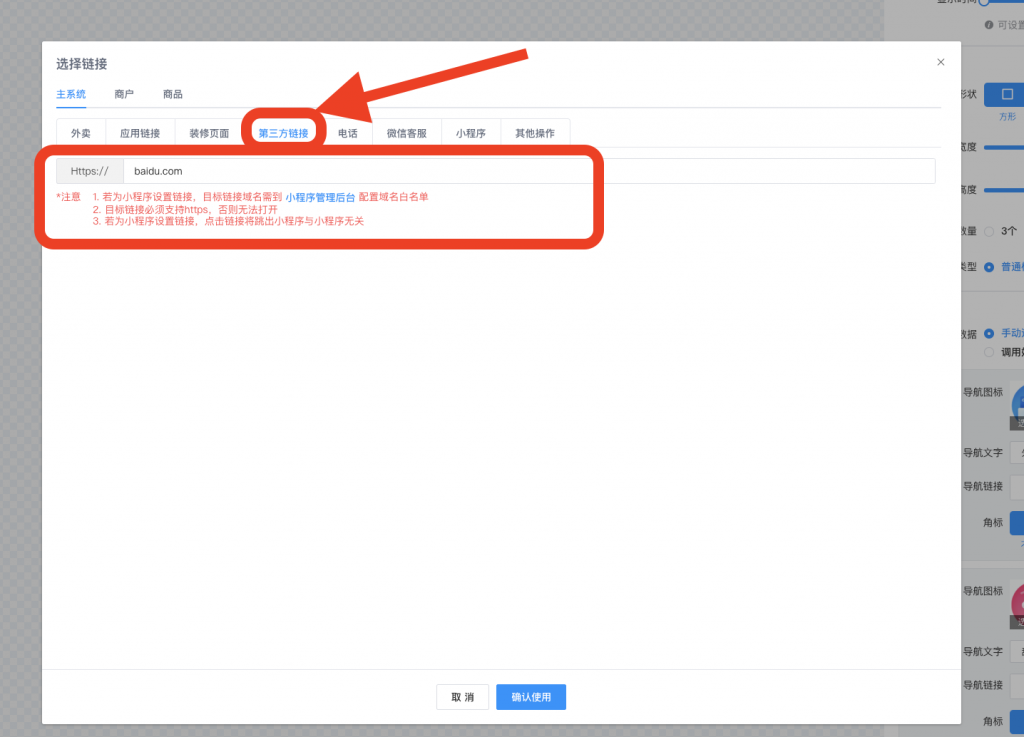Select the 应用链接 tab
The image size is (1024, 737).
[140, 133]
